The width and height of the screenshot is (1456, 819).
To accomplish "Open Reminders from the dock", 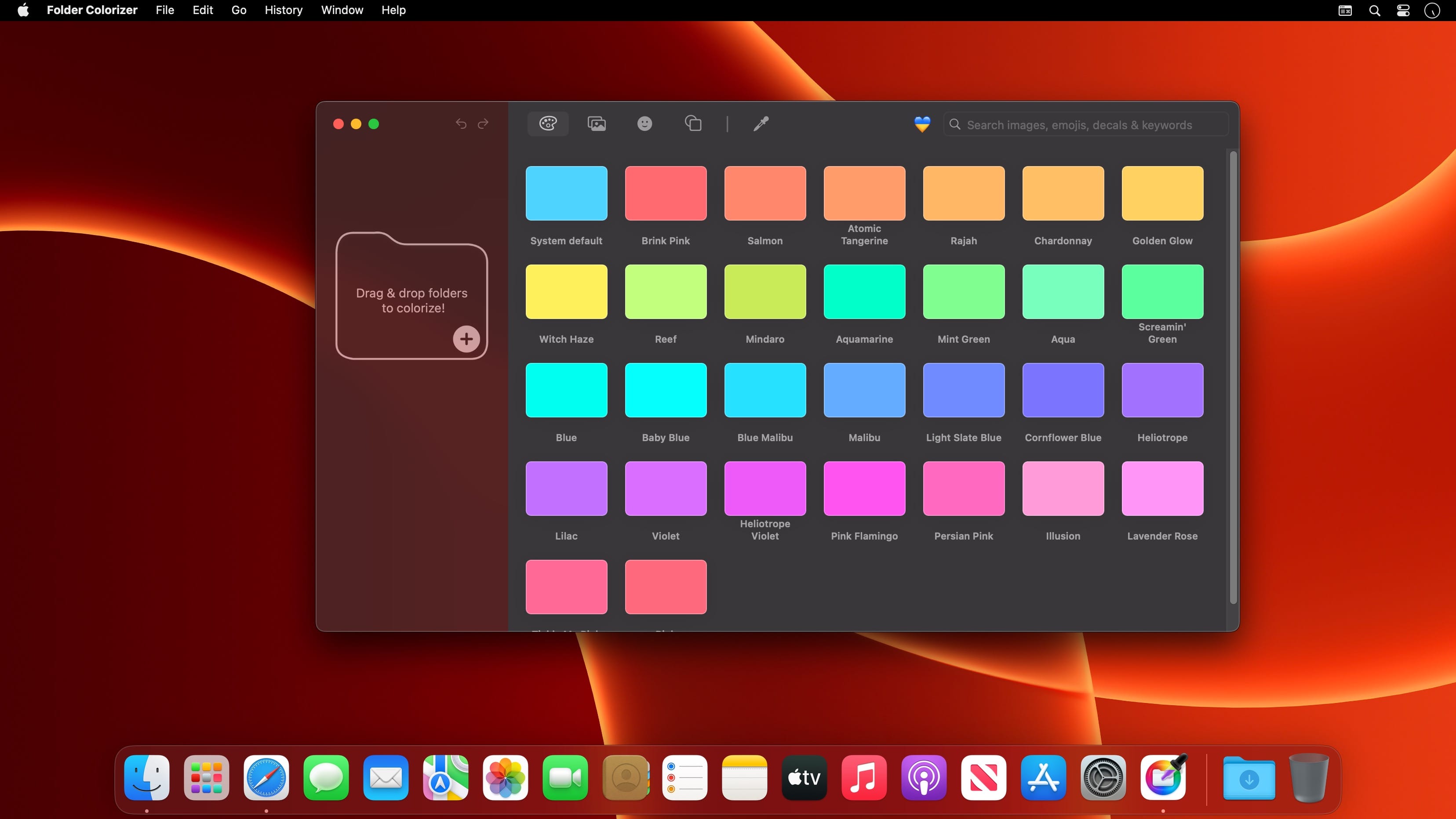I will click(684, 778).
